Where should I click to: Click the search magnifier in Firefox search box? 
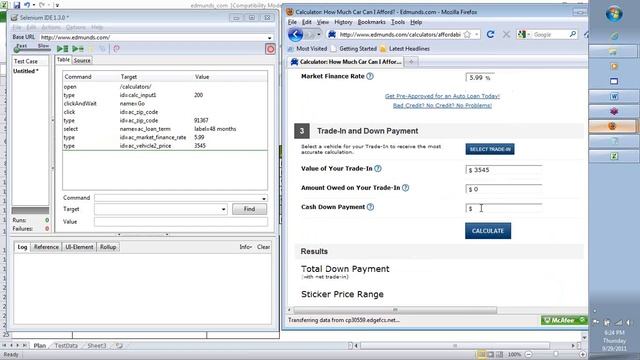pos(573,34)
